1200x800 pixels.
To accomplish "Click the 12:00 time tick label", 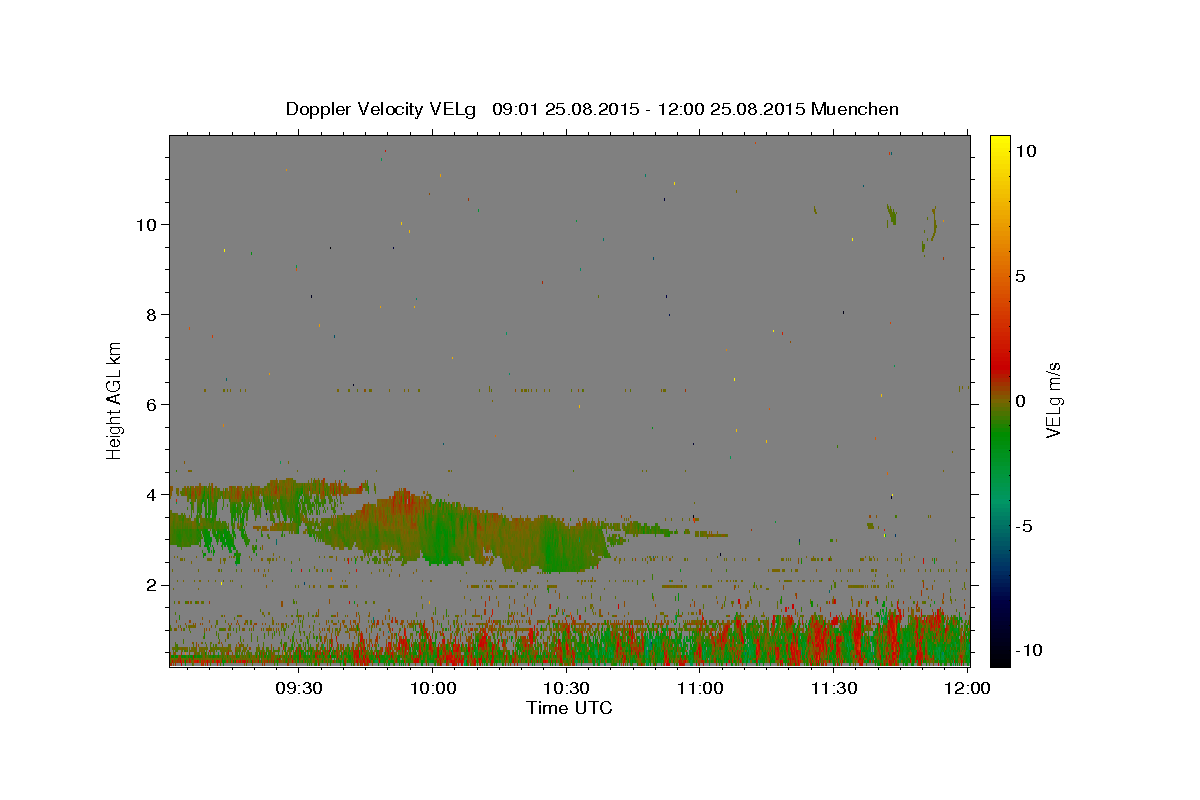I will [968, 688].
